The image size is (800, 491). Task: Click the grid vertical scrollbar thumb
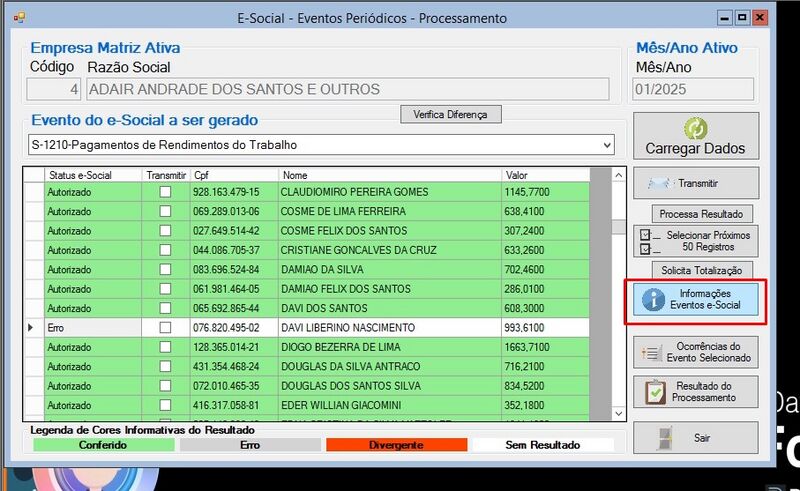[619, 227]
